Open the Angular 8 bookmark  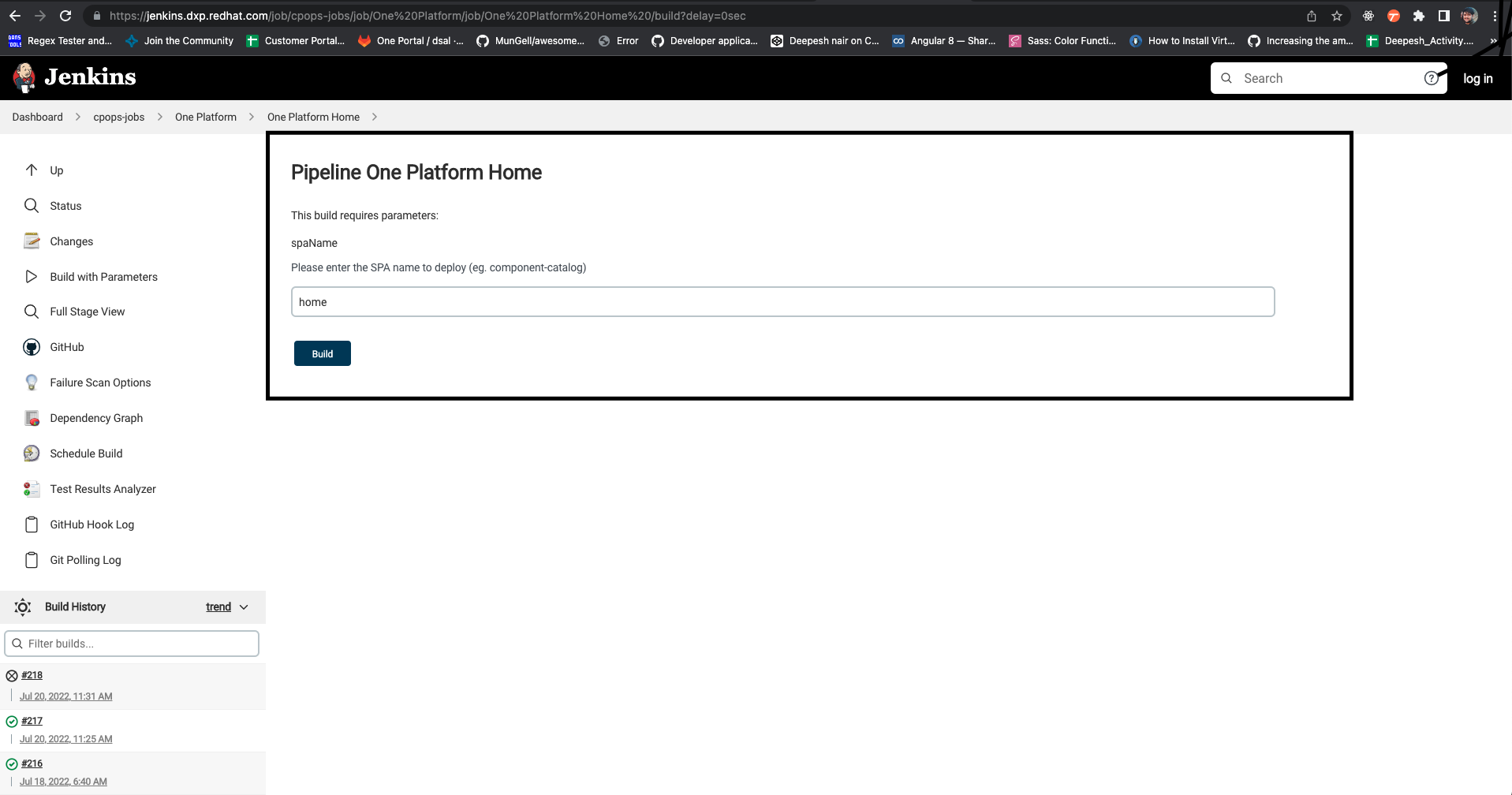pyautogui.click(x=944, y=41)
